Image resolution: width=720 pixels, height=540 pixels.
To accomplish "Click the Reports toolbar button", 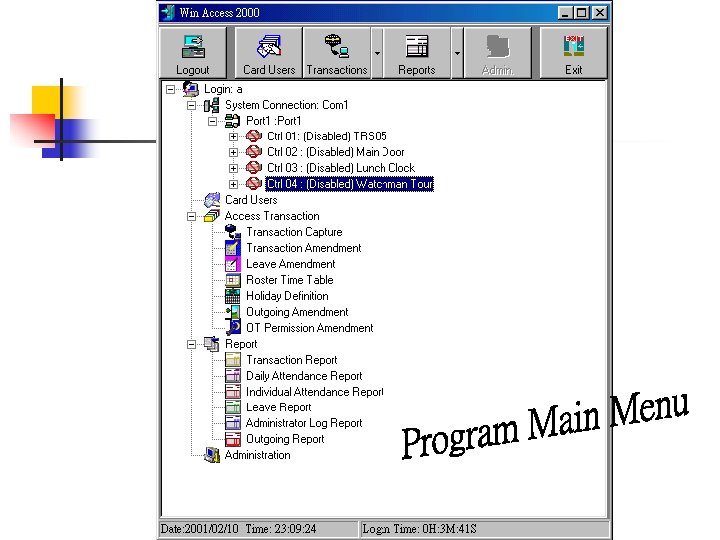I will point(417,53).
